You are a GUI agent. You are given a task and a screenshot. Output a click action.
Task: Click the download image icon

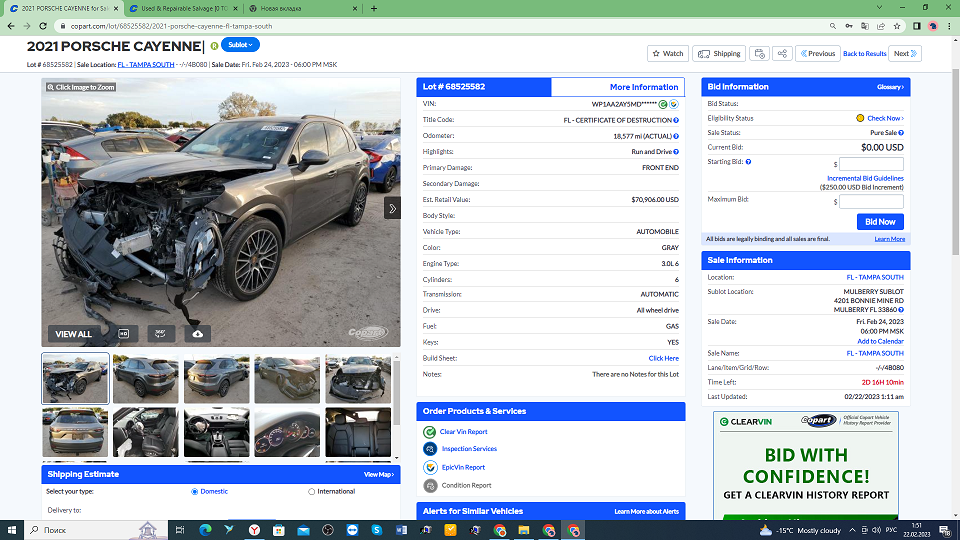pos(197,334)
